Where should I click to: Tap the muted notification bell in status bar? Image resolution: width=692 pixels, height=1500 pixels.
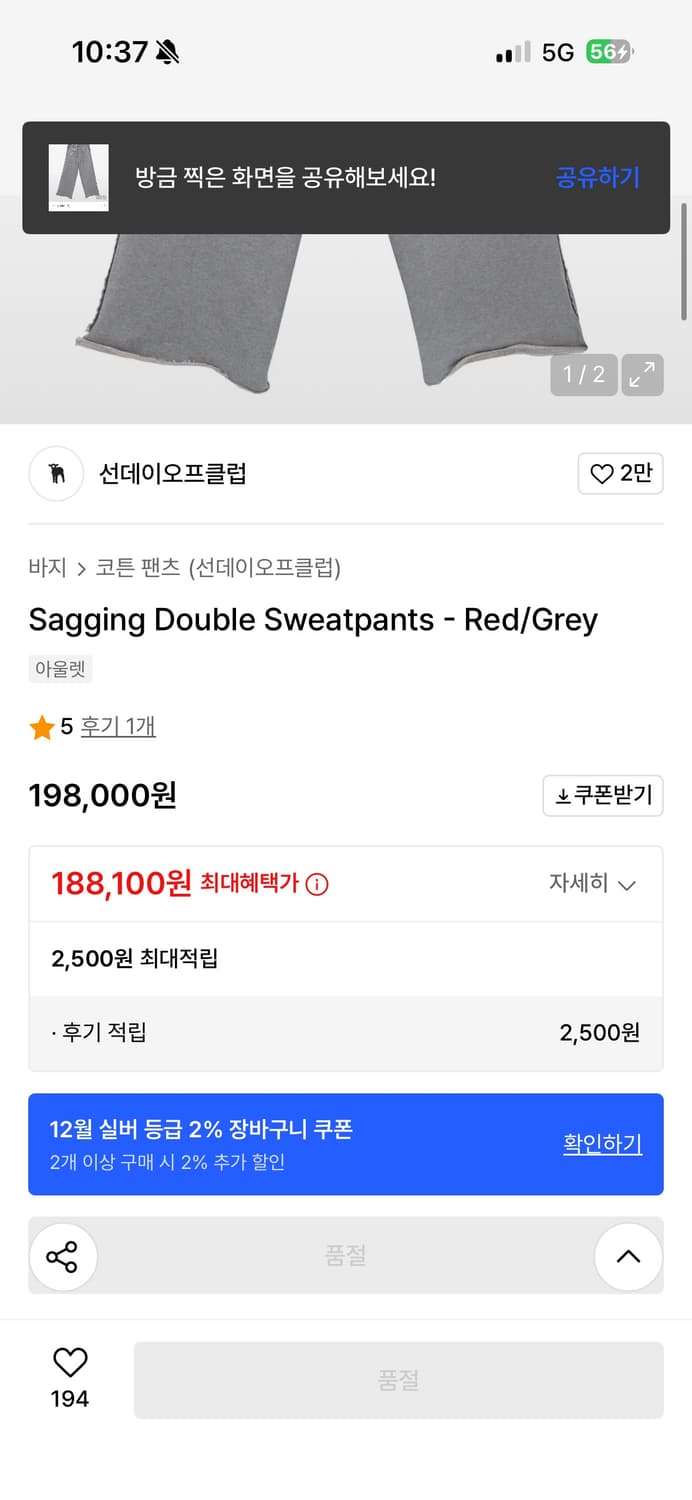167,51
